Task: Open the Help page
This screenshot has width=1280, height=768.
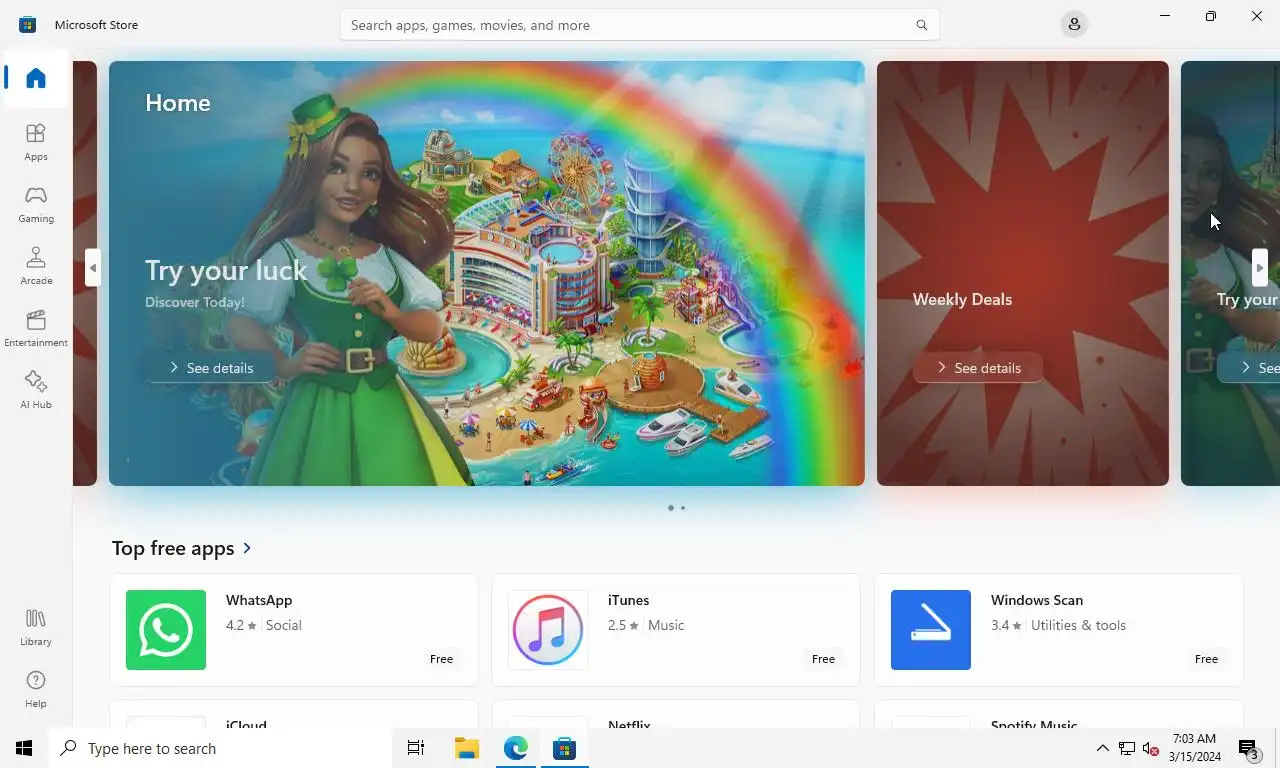Action: [36, 689]
